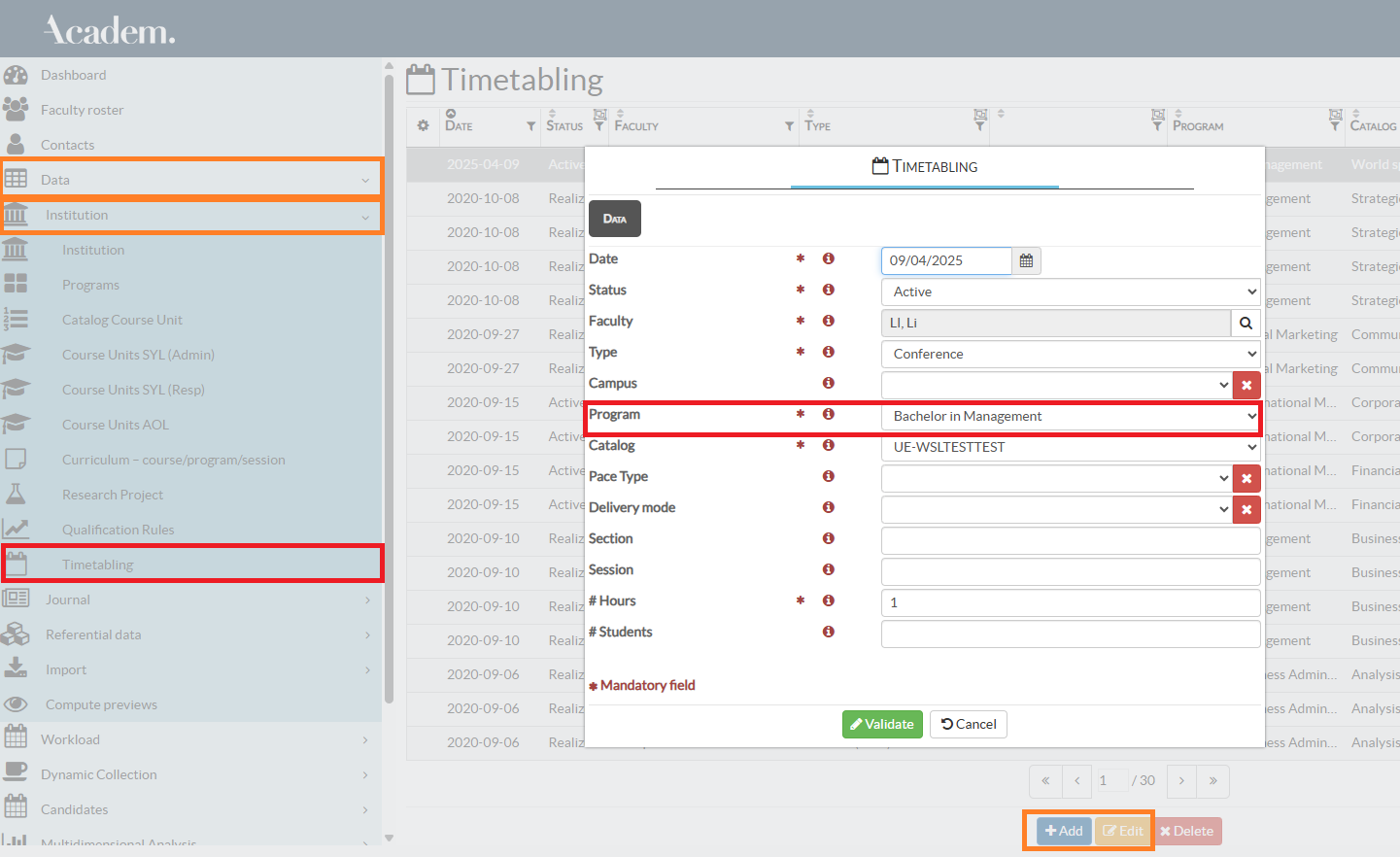Expand the Status dropdown showing Active
The width and height of the screenshot is (1400, 857).
[x=1070, y=291]
